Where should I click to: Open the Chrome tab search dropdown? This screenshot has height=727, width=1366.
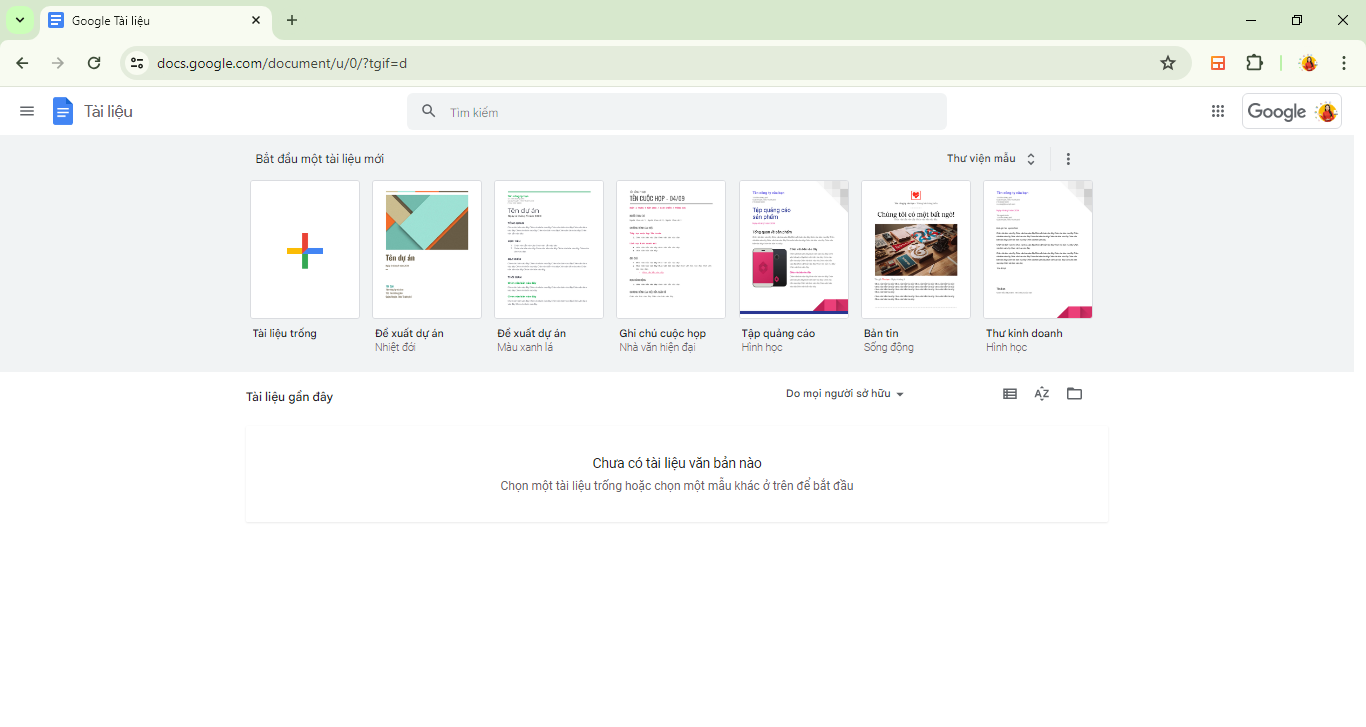[x=19, y=20]
